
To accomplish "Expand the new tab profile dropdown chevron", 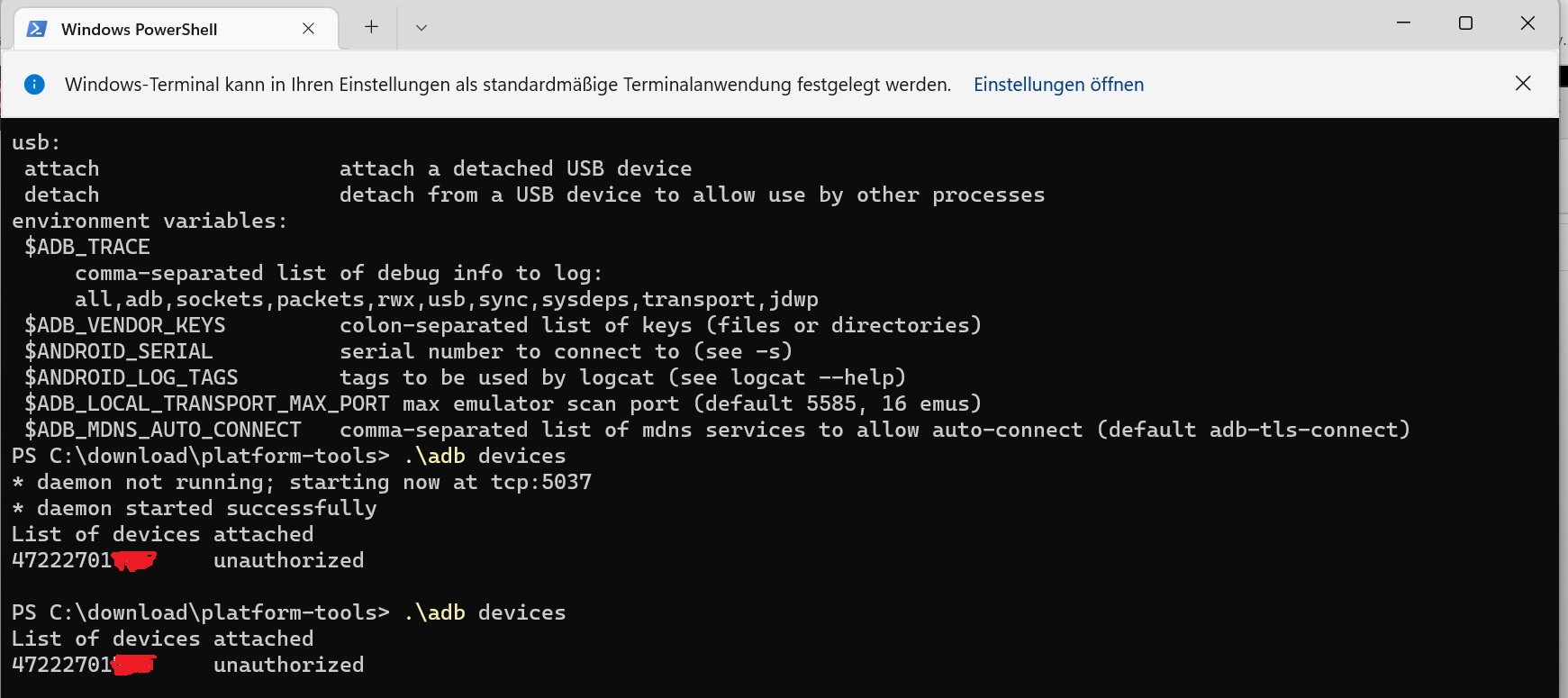I will pos(421,27).
